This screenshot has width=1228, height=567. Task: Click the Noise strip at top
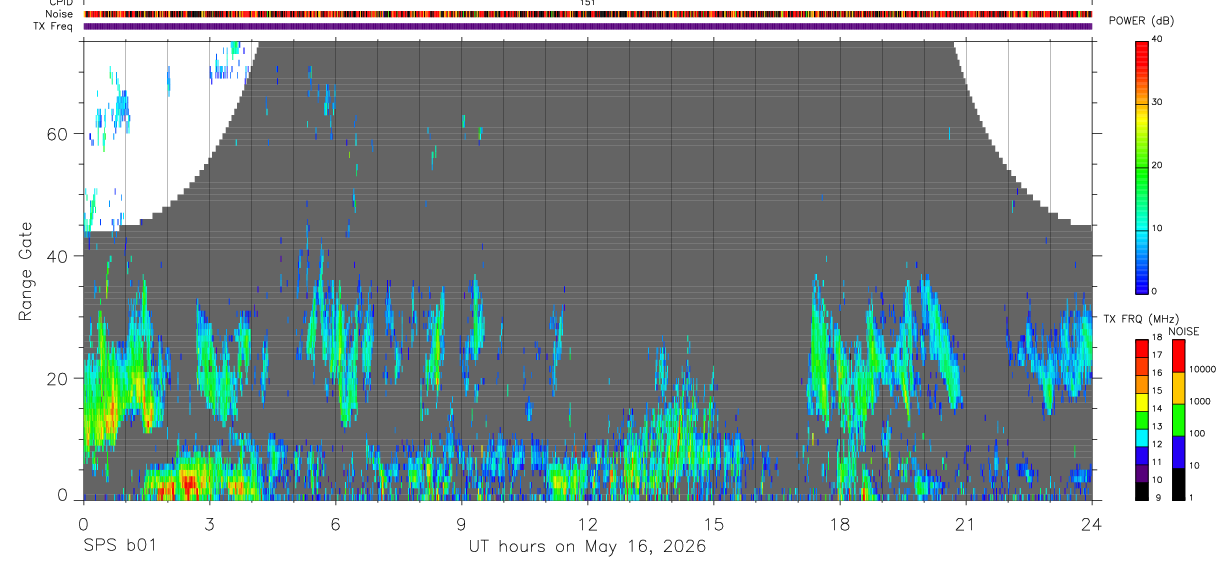click(588, 14)
